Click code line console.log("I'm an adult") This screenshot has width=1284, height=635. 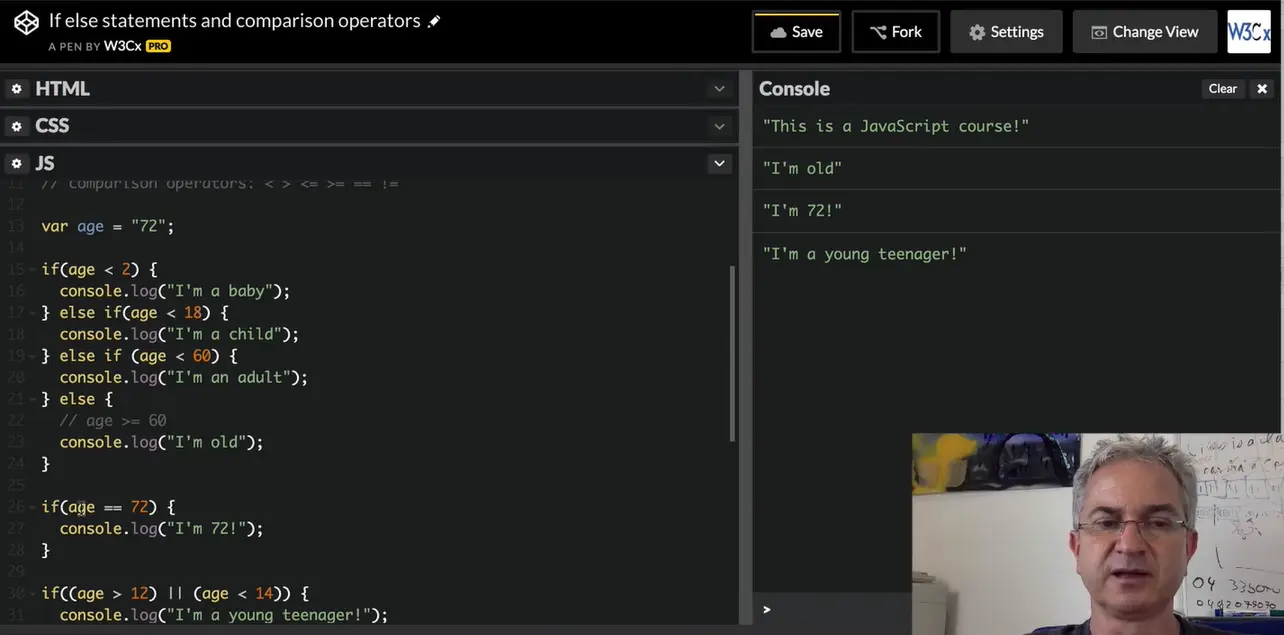point(184,377)
